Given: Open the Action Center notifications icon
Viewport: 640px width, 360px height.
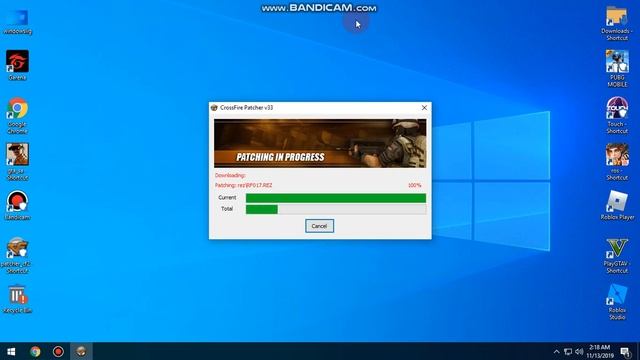Looking at the screenshot, I should pos(625,352).
